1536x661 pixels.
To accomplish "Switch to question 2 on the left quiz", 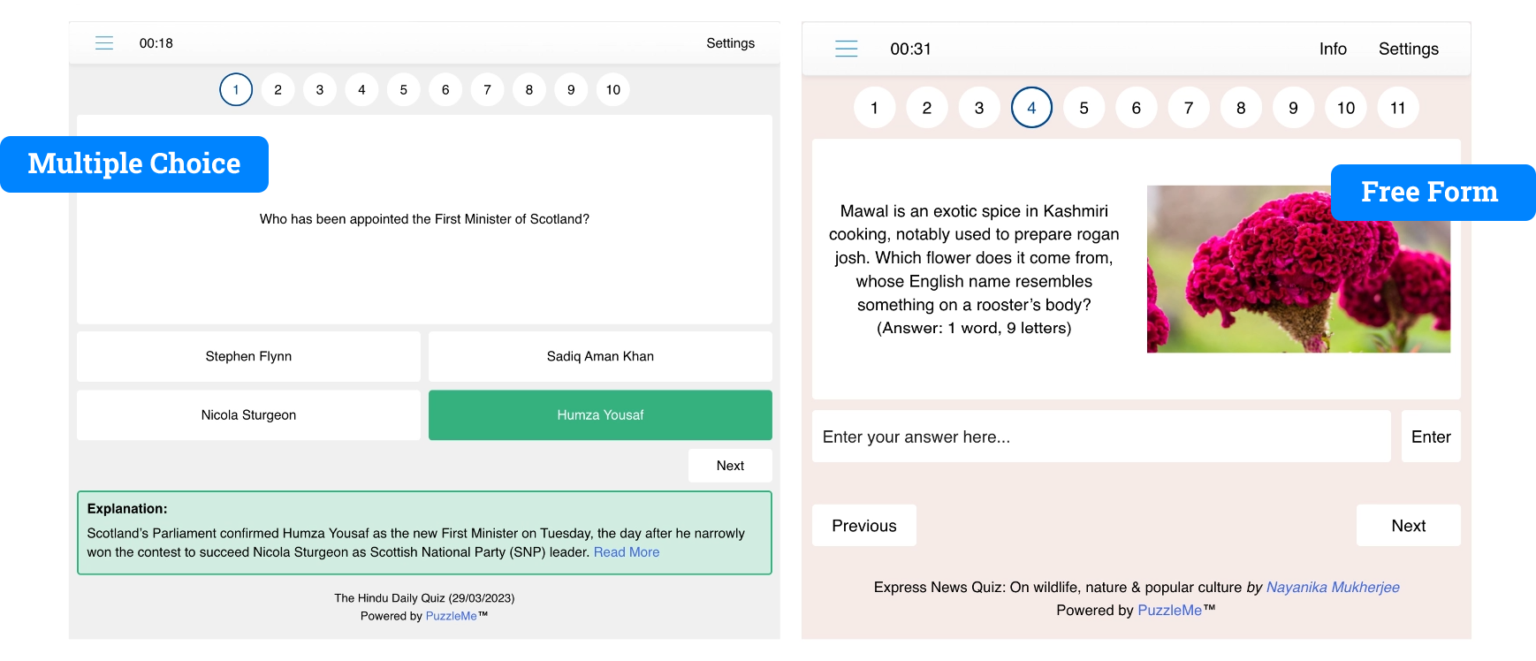I will pos(278,89).
